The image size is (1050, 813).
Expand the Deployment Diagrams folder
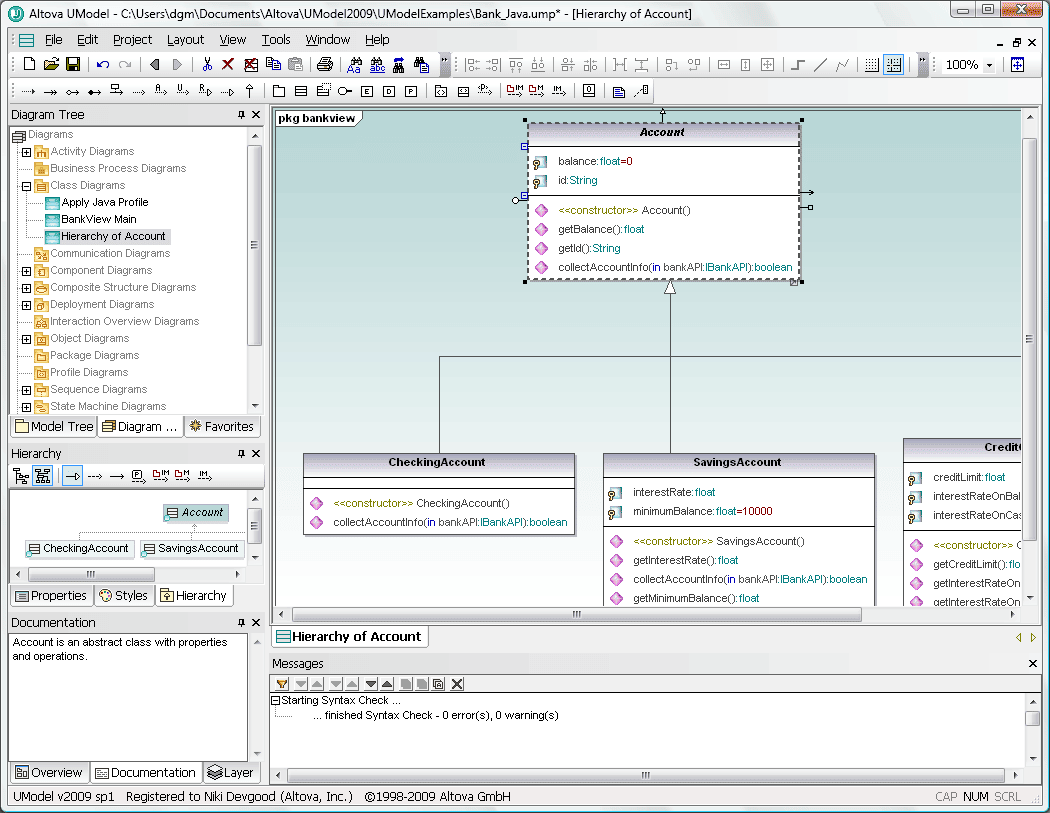click(x=26, y=305)
